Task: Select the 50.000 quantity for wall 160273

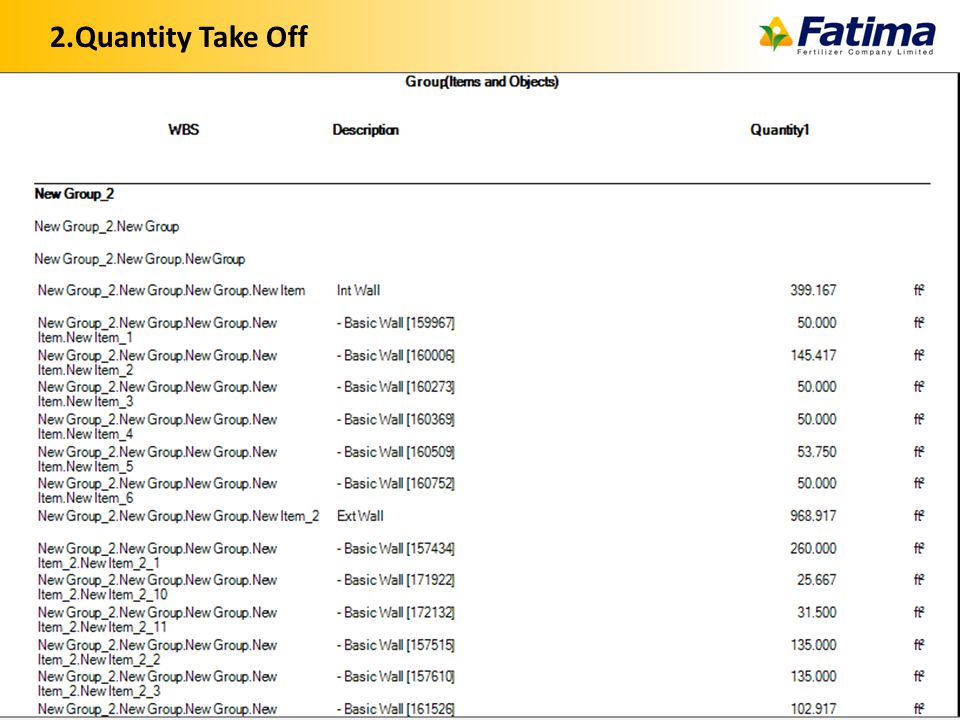Action: point(817,387)
